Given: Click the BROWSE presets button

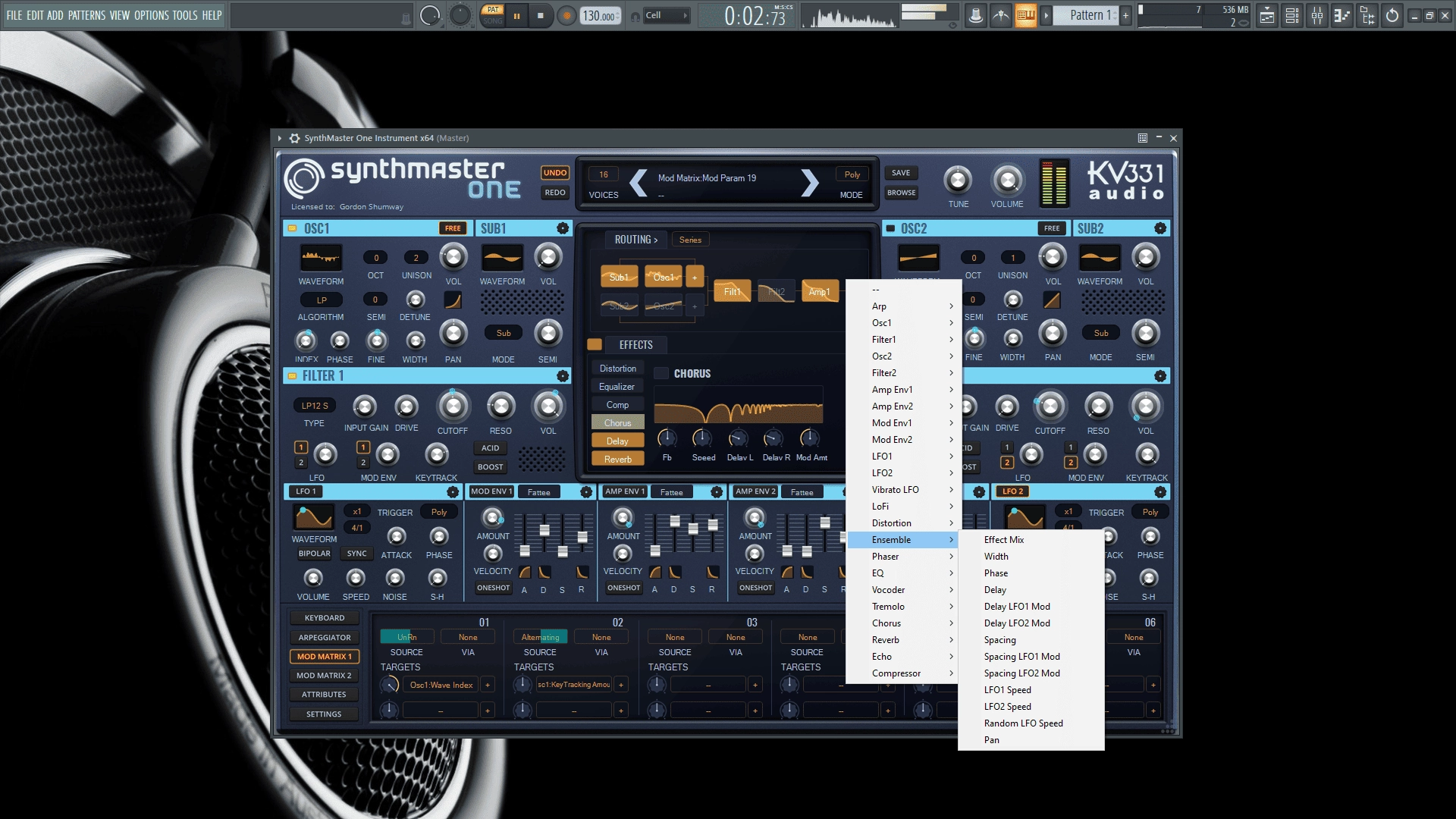Looking at the screenshot, I should tap(901, 193).
